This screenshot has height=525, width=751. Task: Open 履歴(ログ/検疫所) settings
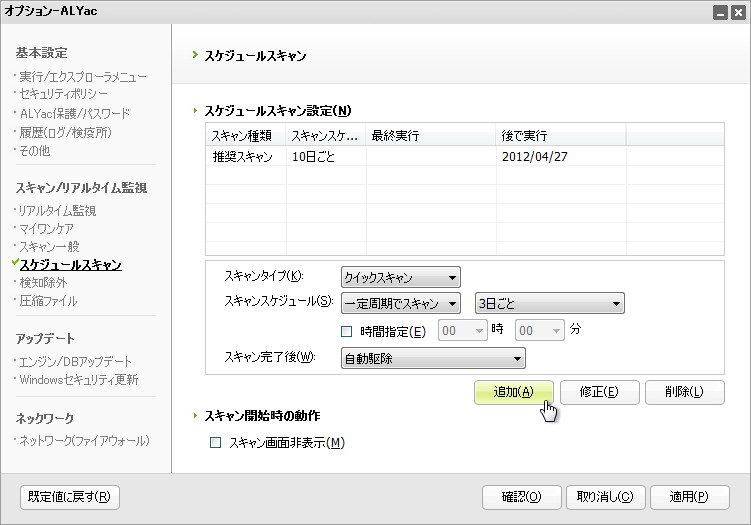(65, 132)
